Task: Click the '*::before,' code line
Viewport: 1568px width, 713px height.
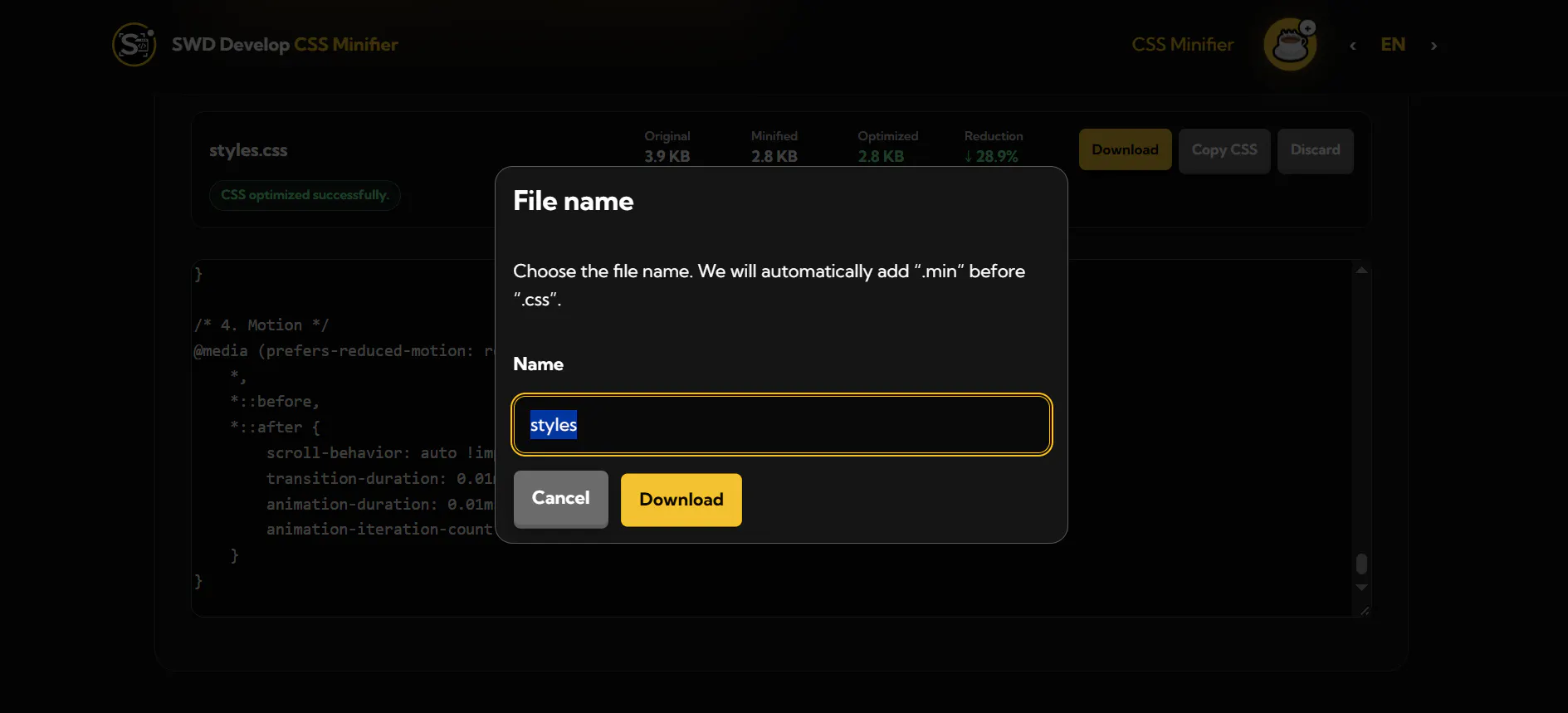Action: pos(275,402)
